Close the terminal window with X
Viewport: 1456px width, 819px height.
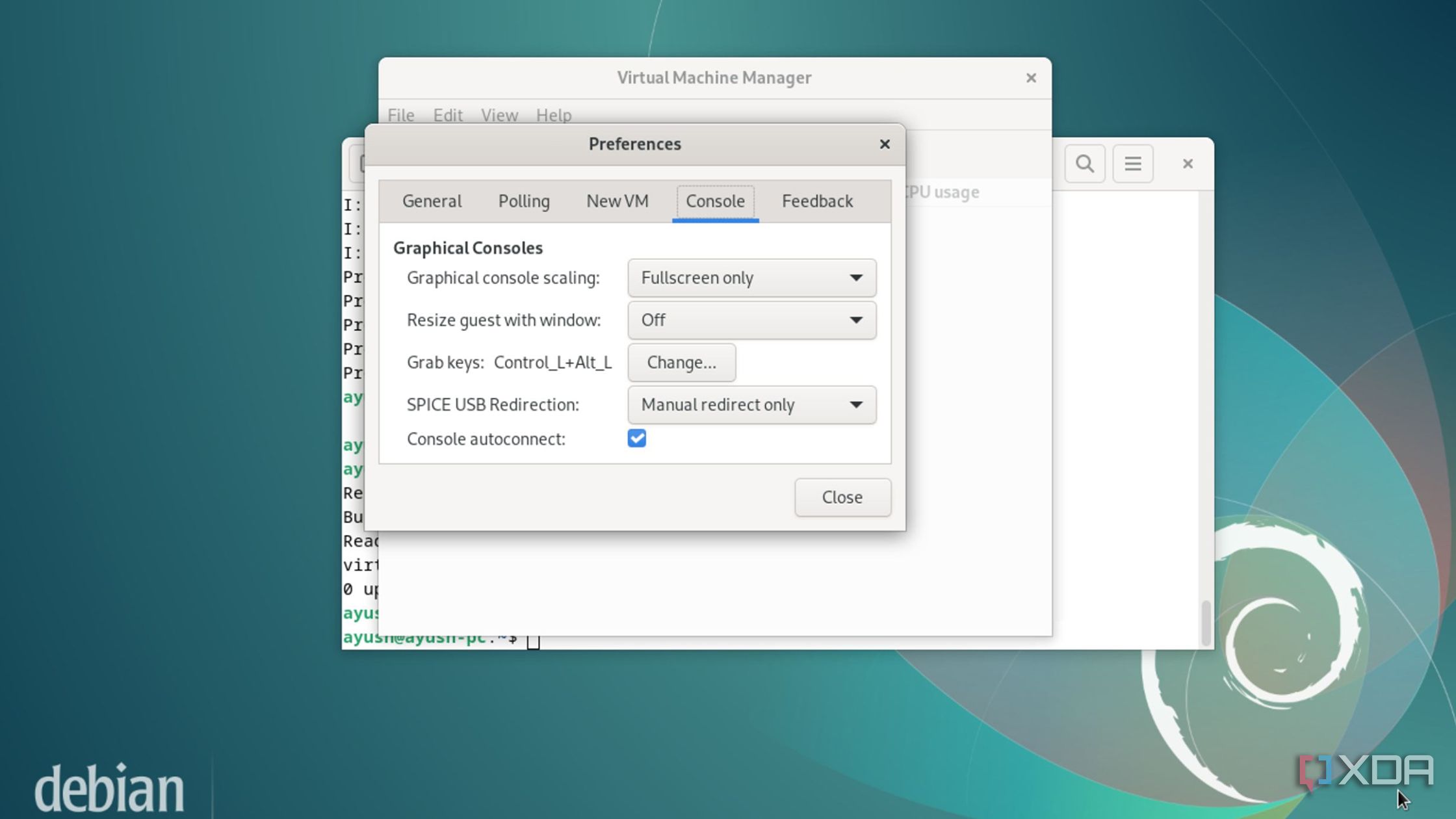(x=1188, y=164)
